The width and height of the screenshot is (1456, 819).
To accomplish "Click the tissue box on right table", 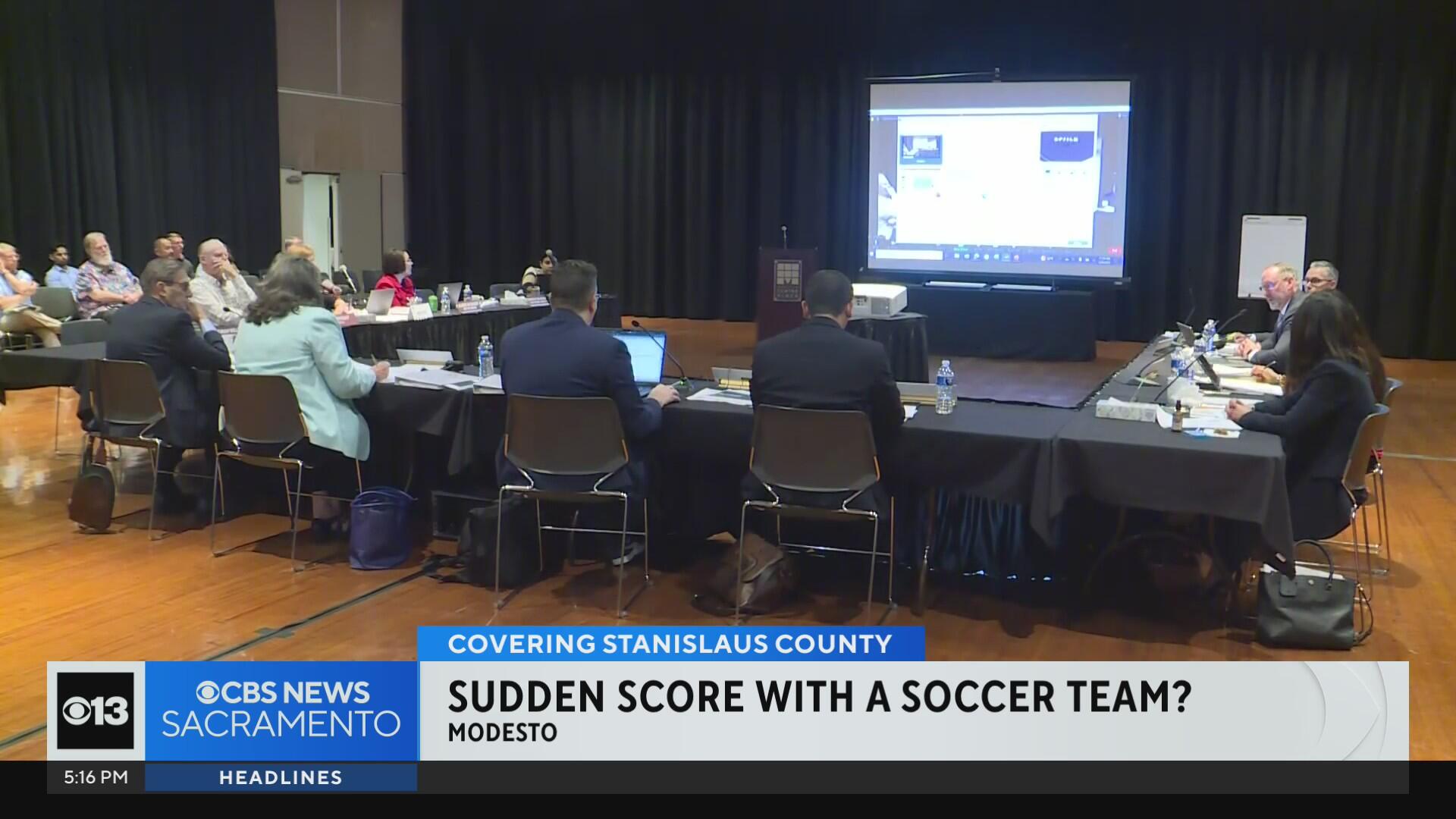I will click(x=1125, y=409).
